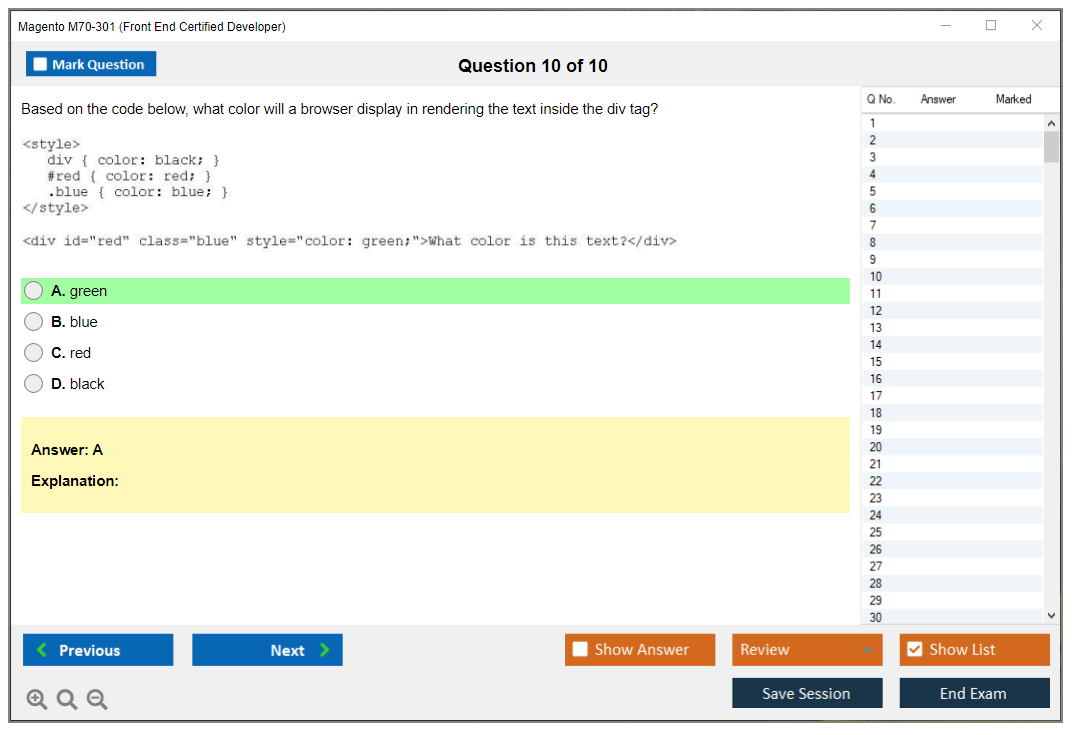Go to the Previous question
1075x735 pixels.
pos(98,650)
